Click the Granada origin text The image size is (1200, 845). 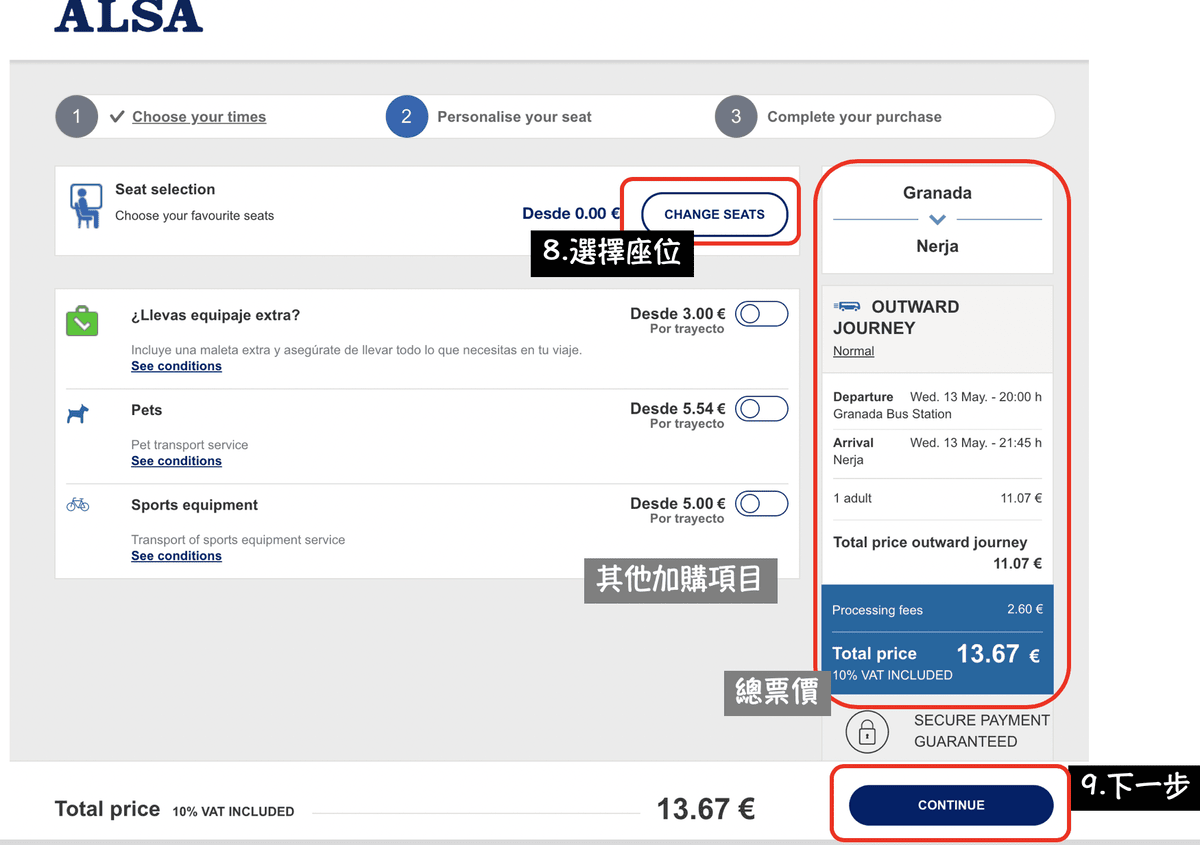[x=937, y=193]
